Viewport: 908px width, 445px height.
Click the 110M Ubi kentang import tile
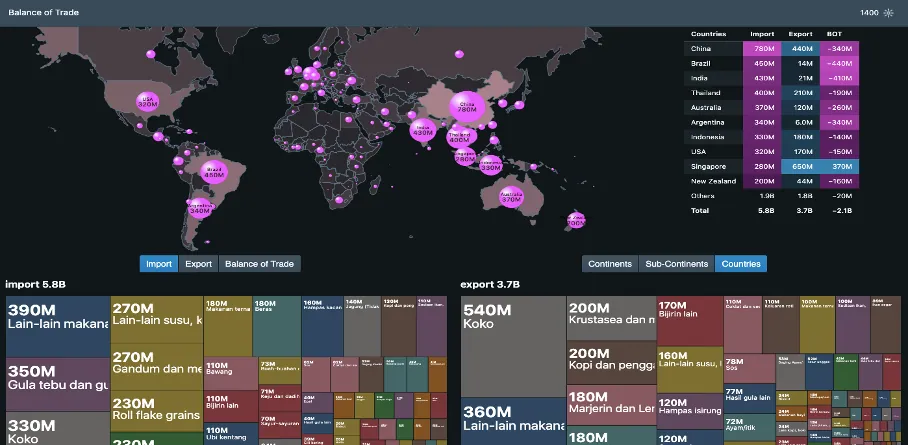pyautogui.click(x=230, y=434)
